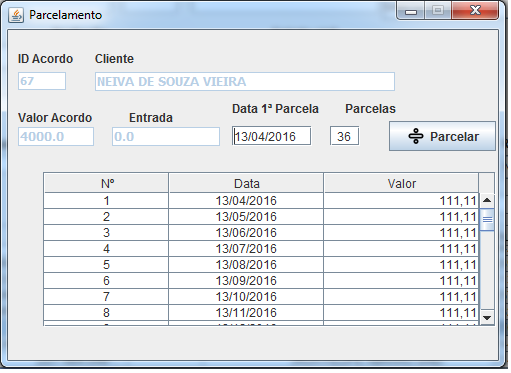Click the ID Acordo field showing 67
511x373 pixels.
coord(42,81)
